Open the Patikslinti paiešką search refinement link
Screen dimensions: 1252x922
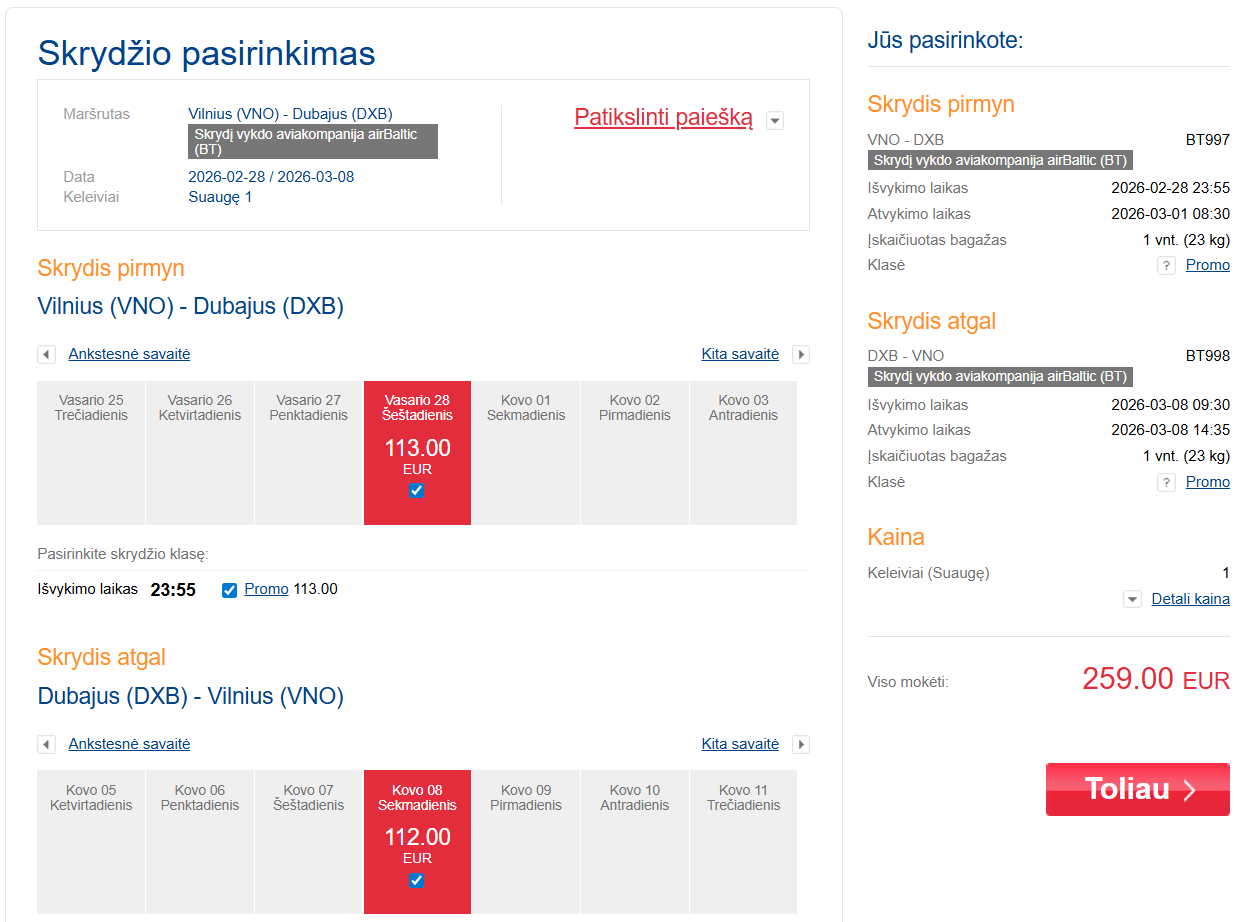663,118
